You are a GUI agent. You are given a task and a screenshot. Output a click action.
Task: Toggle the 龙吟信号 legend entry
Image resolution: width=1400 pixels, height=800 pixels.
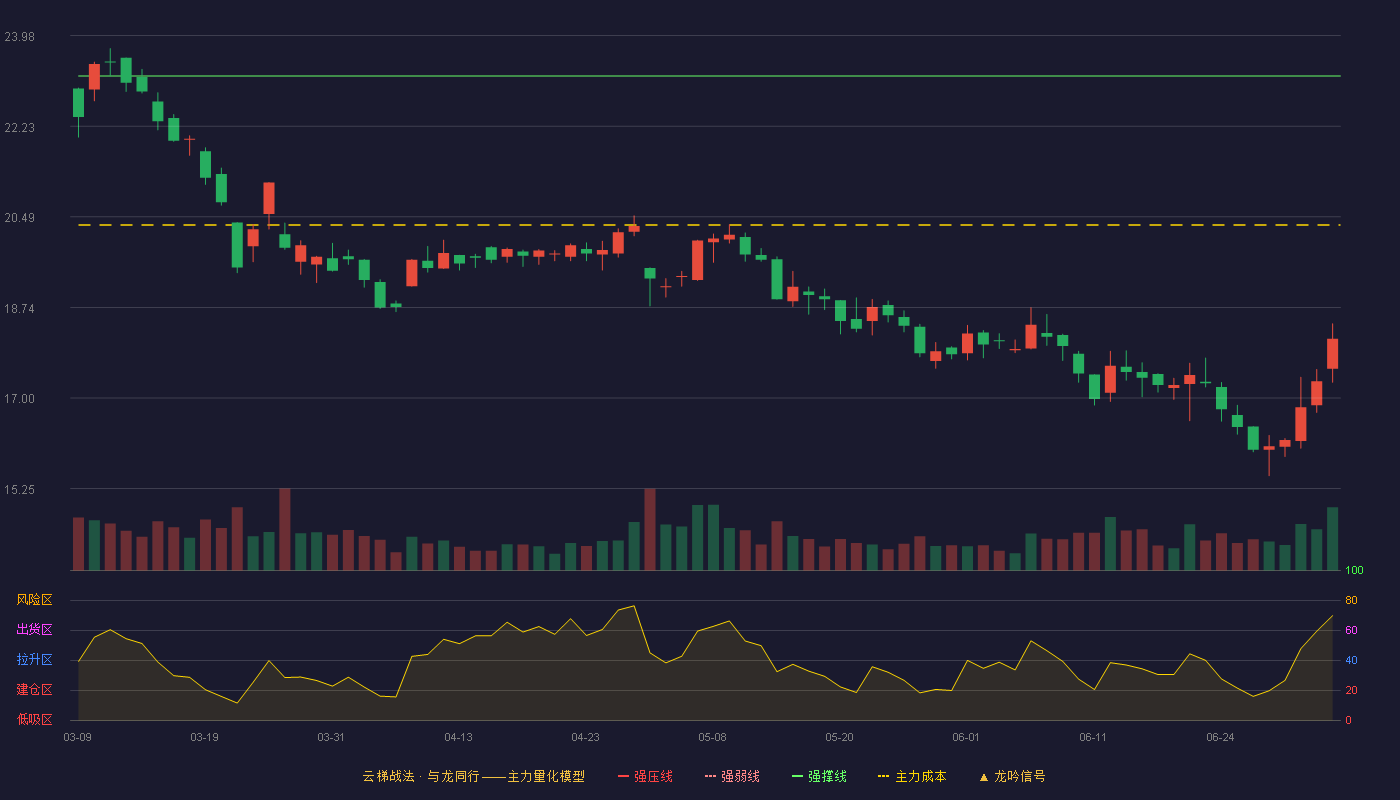click(1011, 776)
